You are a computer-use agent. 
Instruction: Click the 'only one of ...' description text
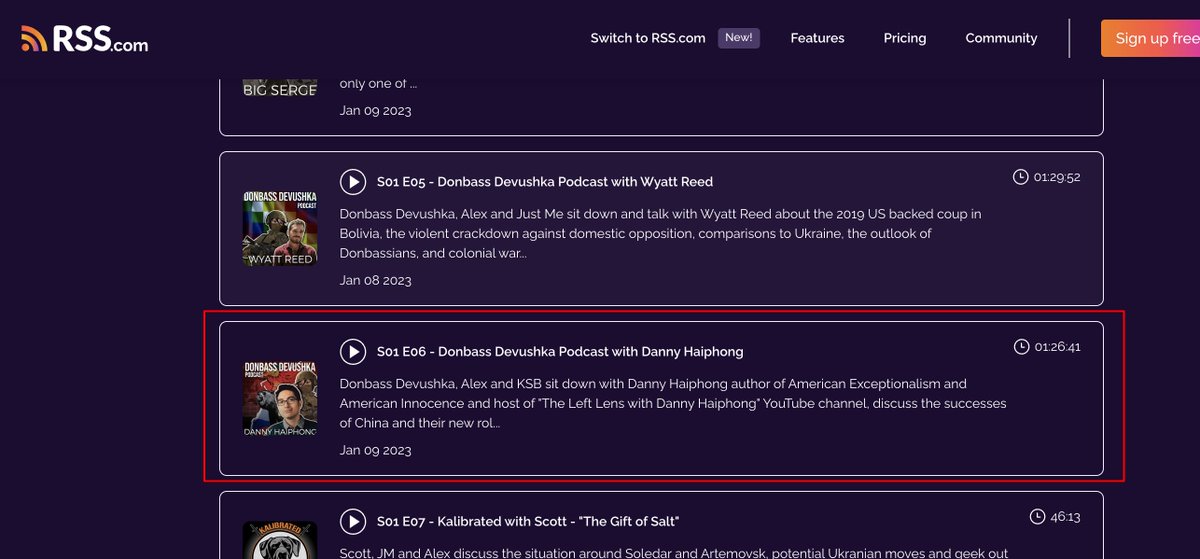(x=378, y=84)
